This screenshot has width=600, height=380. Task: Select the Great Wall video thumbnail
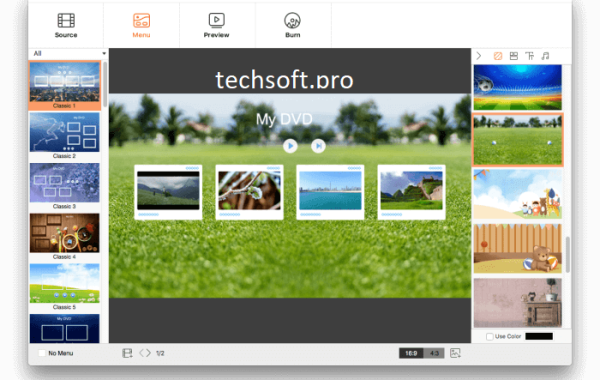pos(411,192)
